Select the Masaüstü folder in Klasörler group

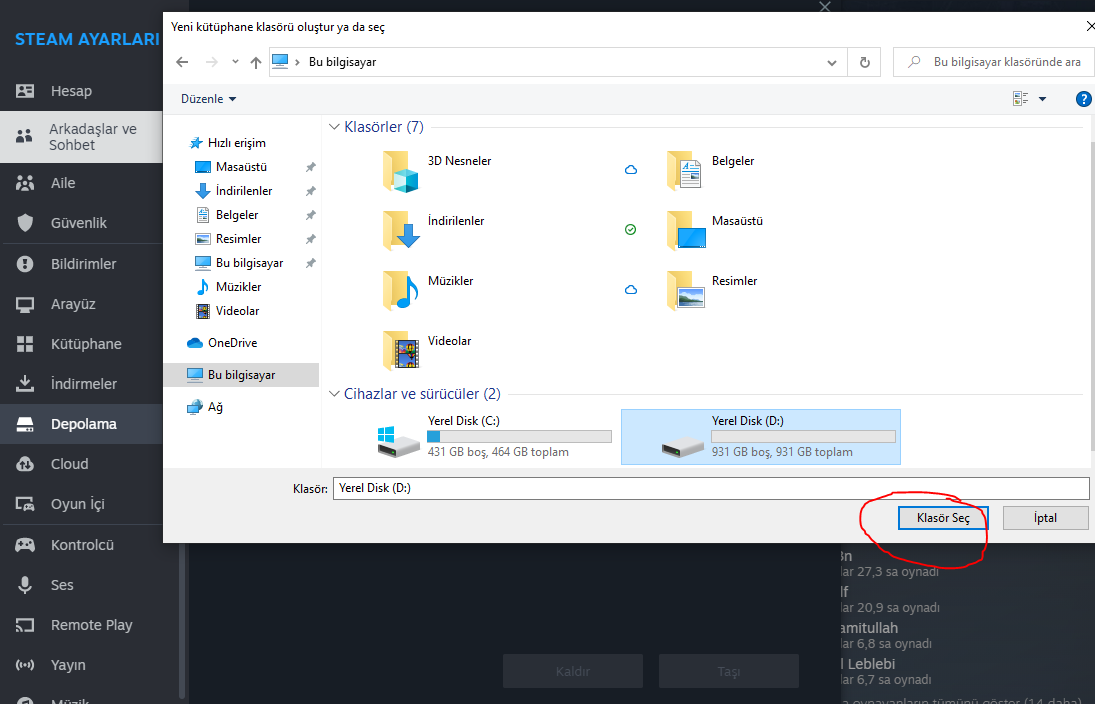[715, 231]
